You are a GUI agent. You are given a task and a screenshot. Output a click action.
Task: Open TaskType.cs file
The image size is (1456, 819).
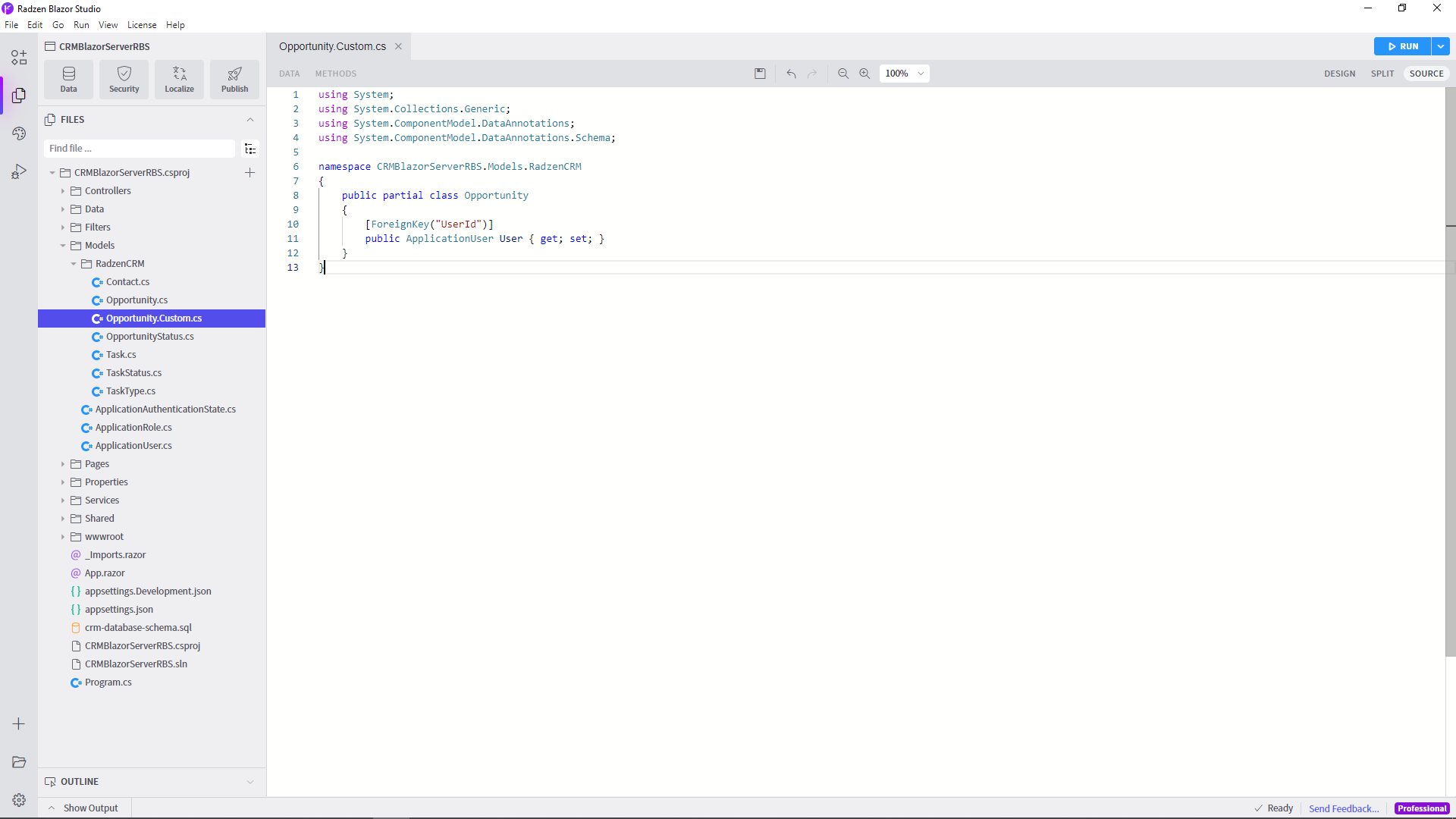click(130, 391)
